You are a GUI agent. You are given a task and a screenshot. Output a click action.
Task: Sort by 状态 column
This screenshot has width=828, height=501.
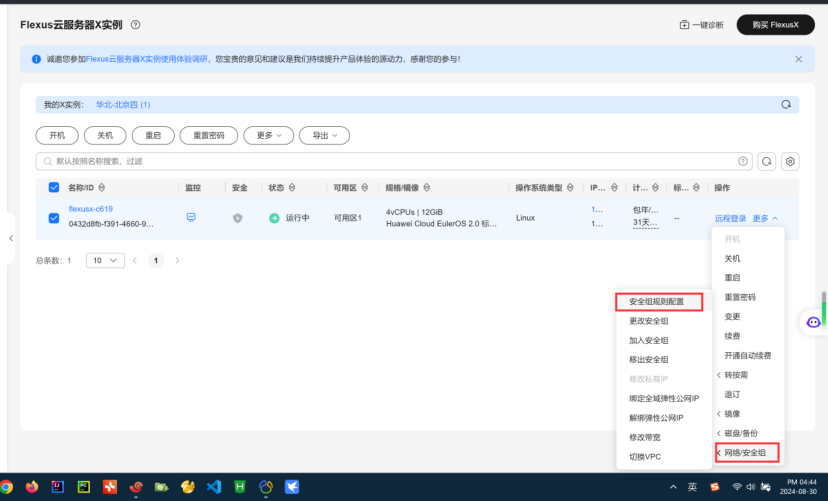click(x=292, y=187)
